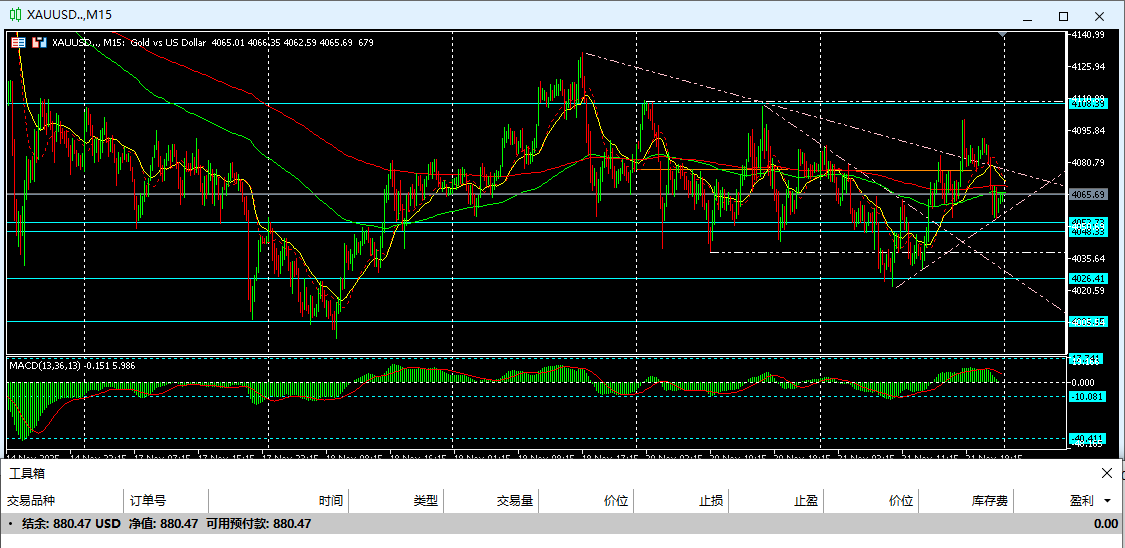Close the XAUUSD M15 chart window
Viewport: 1125px width, 548px height.
pyautogui.click(x=1100, y=16)
